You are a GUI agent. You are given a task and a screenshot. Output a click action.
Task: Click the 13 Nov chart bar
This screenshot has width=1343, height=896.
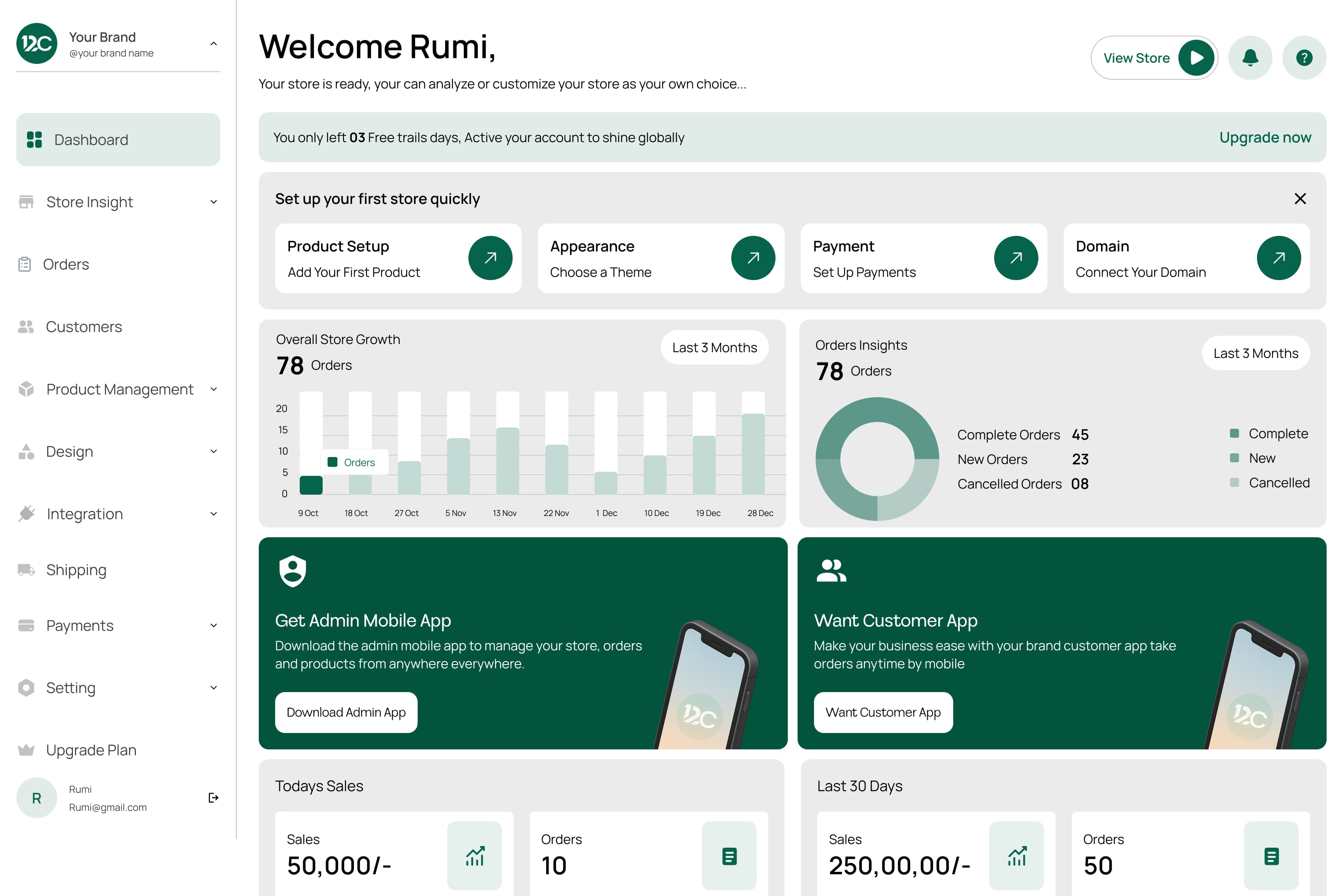click(x=507, y=461)
